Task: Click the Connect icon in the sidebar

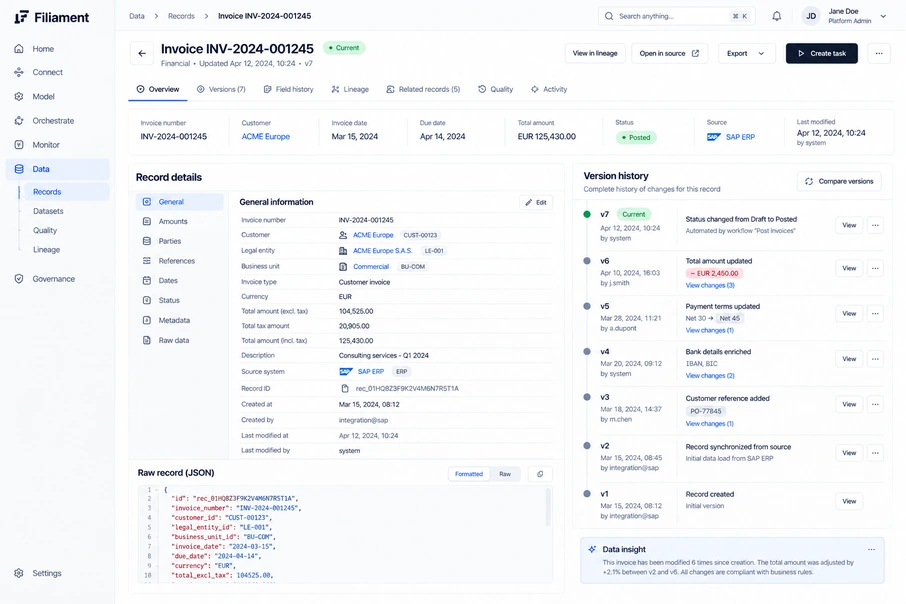Action: [x=19, y=72]
